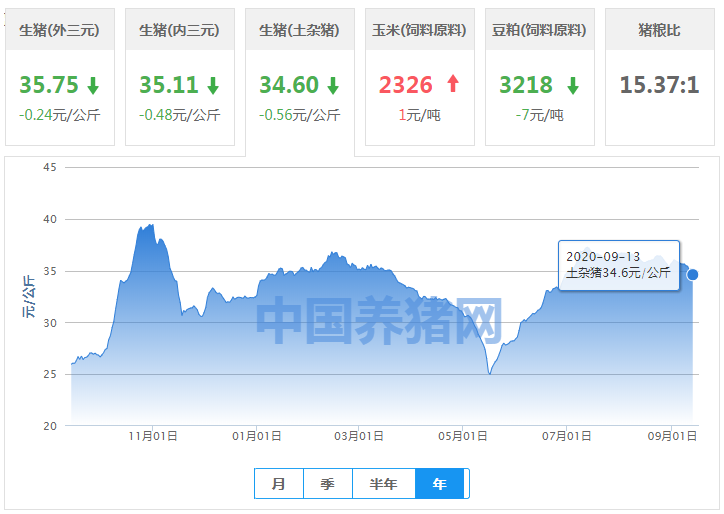The height and width of the screenshot is (514, 724).
Task: Click the green down arrow beside 35.11
Action: click(213, 86)
